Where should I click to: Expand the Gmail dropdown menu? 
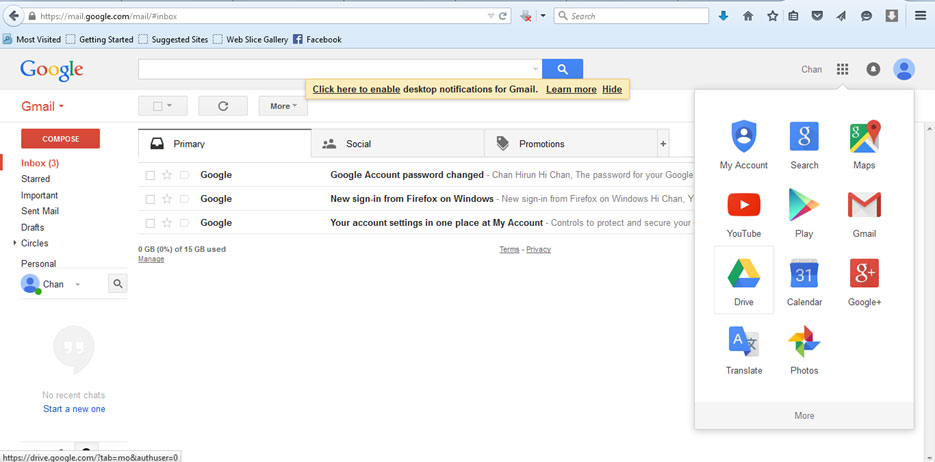pos(43,106)
